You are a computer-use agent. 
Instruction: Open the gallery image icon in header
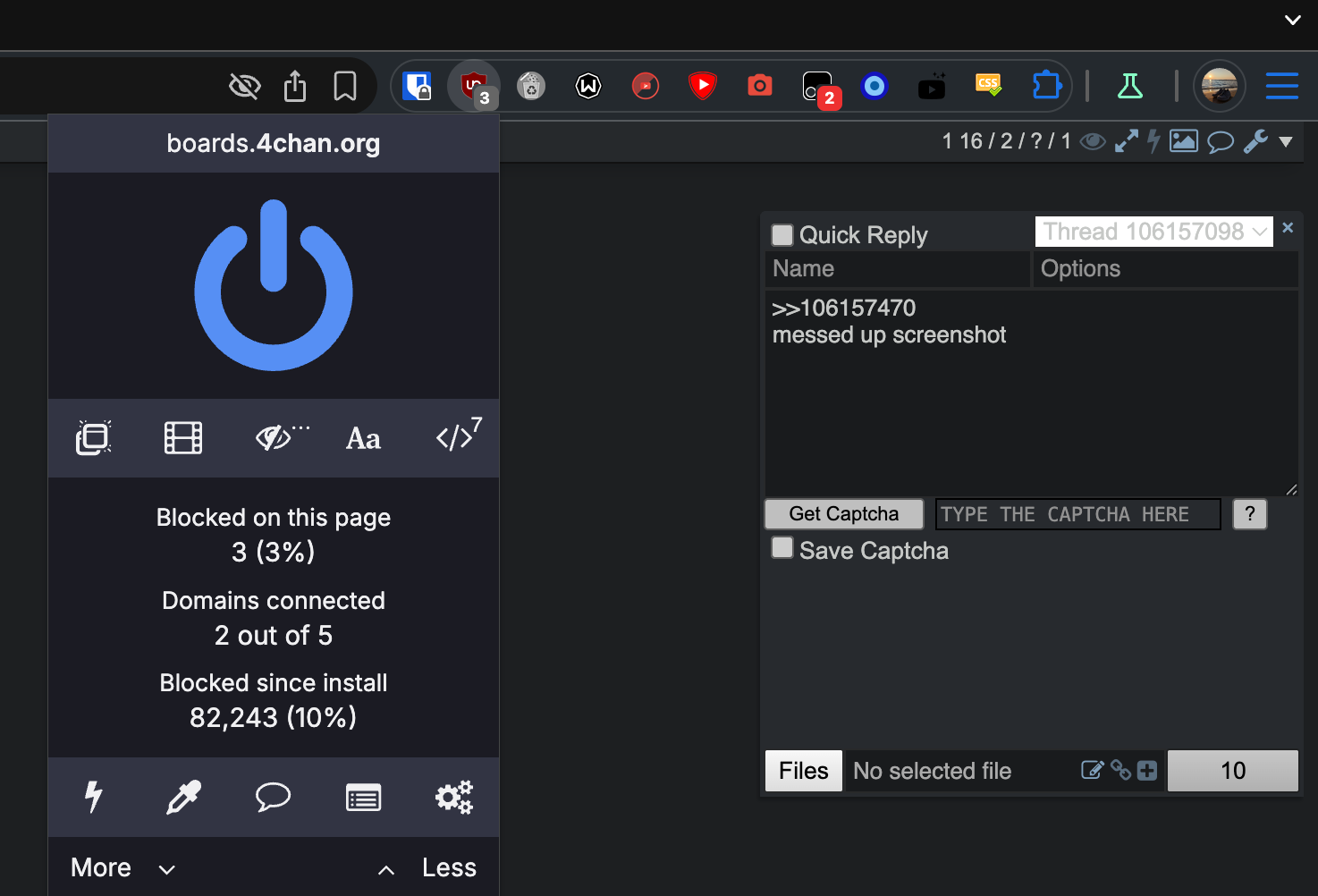1184,141
